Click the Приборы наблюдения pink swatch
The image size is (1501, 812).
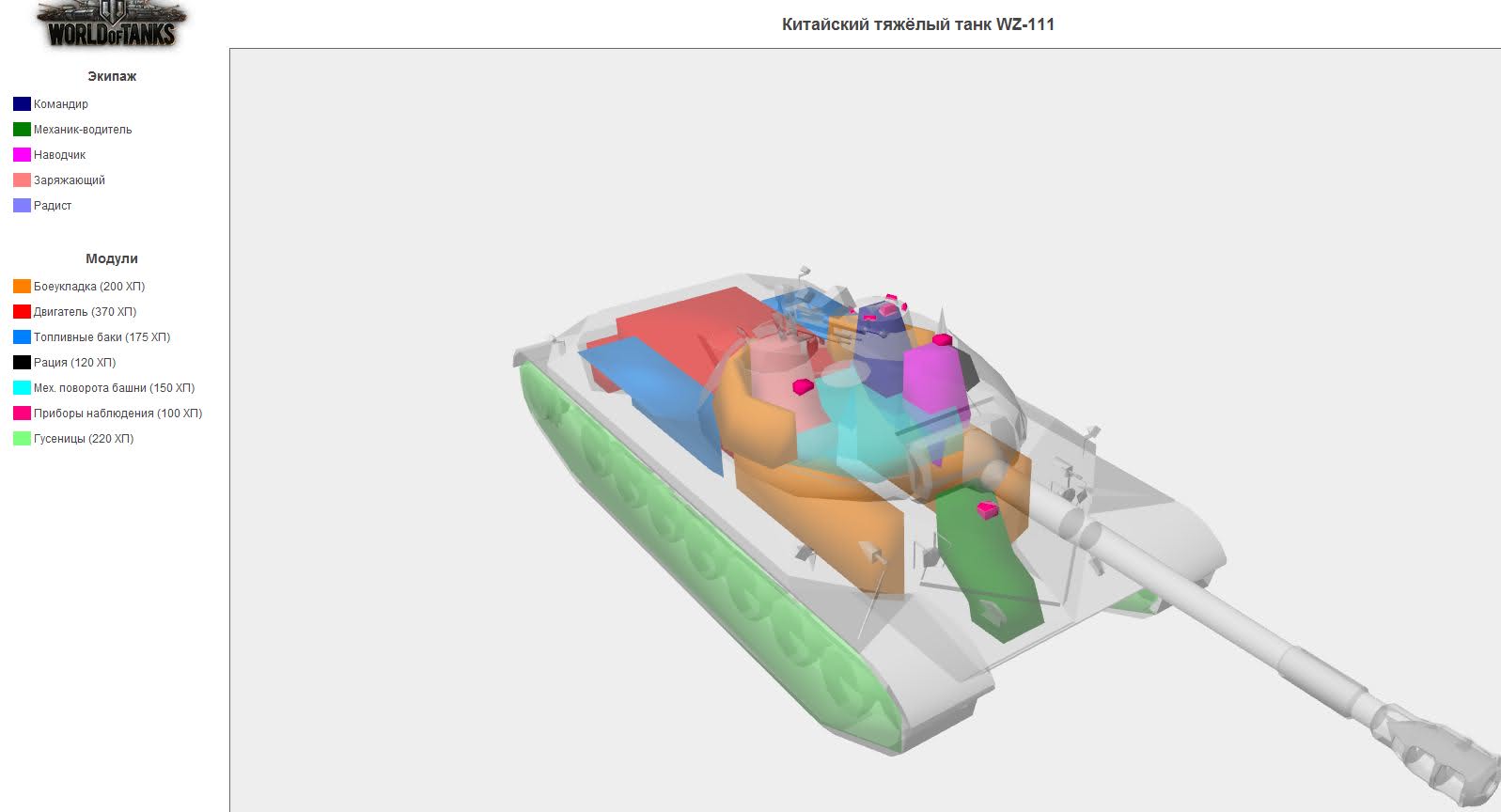pos(22,414)
